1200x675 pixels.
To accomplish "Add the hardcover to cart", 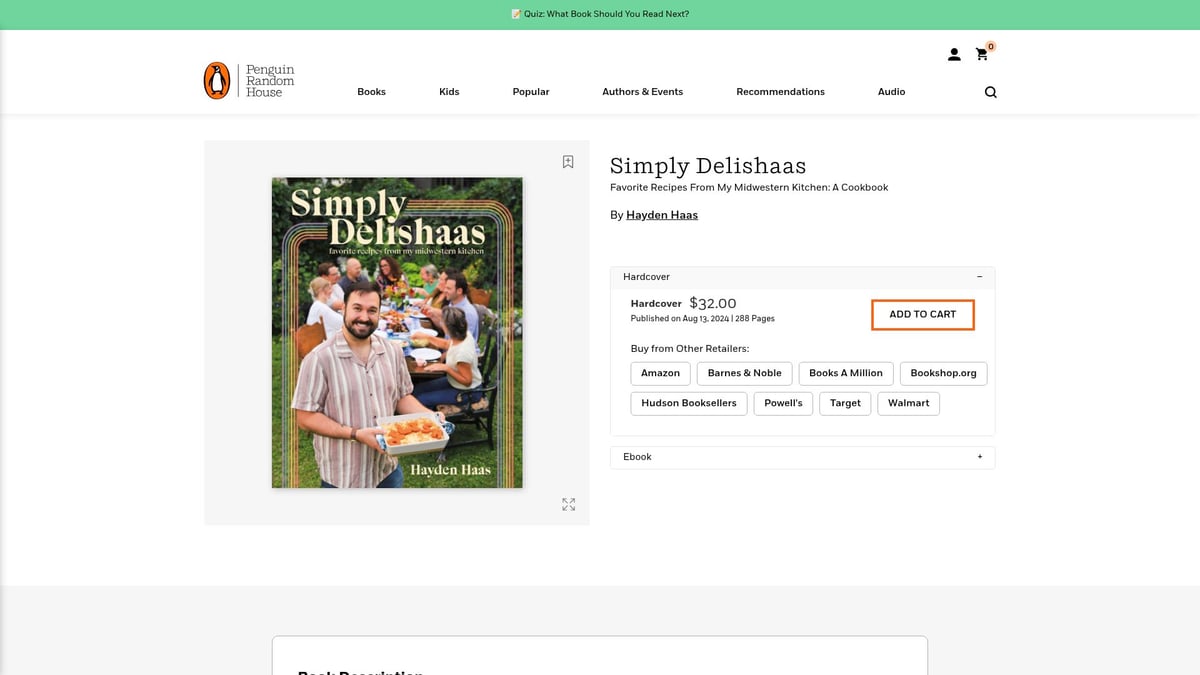I will (x=922, y=315).
